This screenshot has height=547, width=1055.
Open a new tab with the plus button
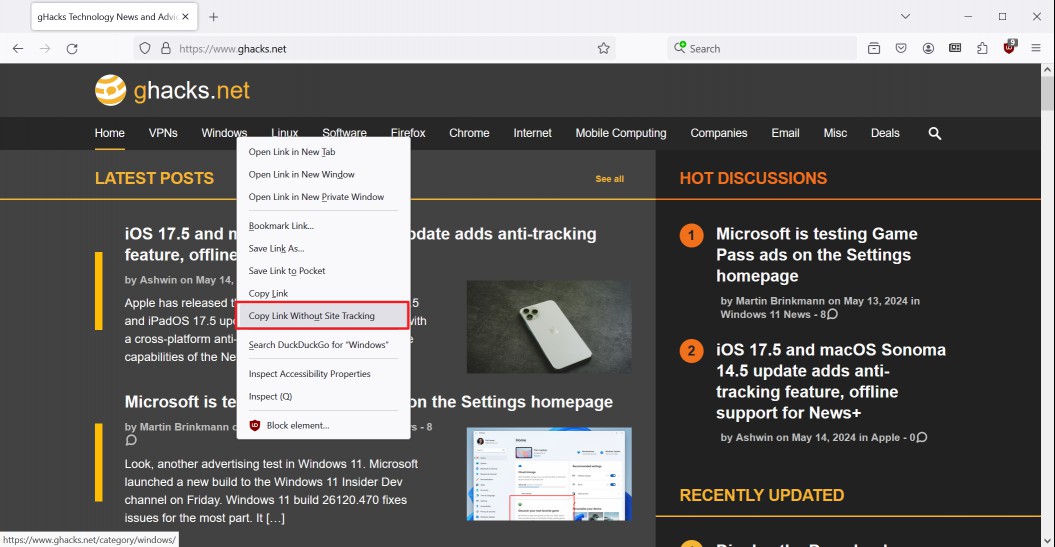213,17
